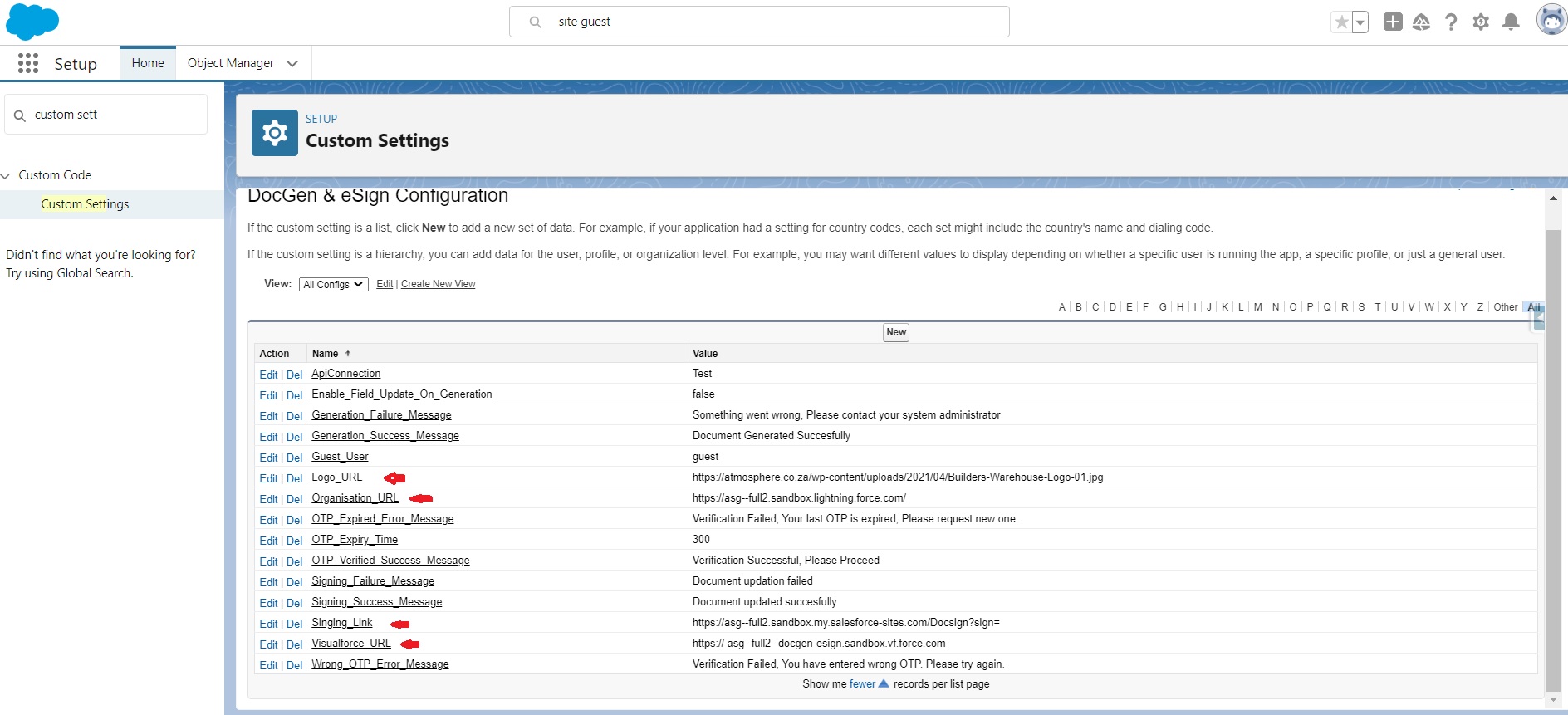Image resolution: width=1568 pixels, height=715 pixels.
Task: Click the page scrollbar down arrow
Action: tap(1553, 700)
